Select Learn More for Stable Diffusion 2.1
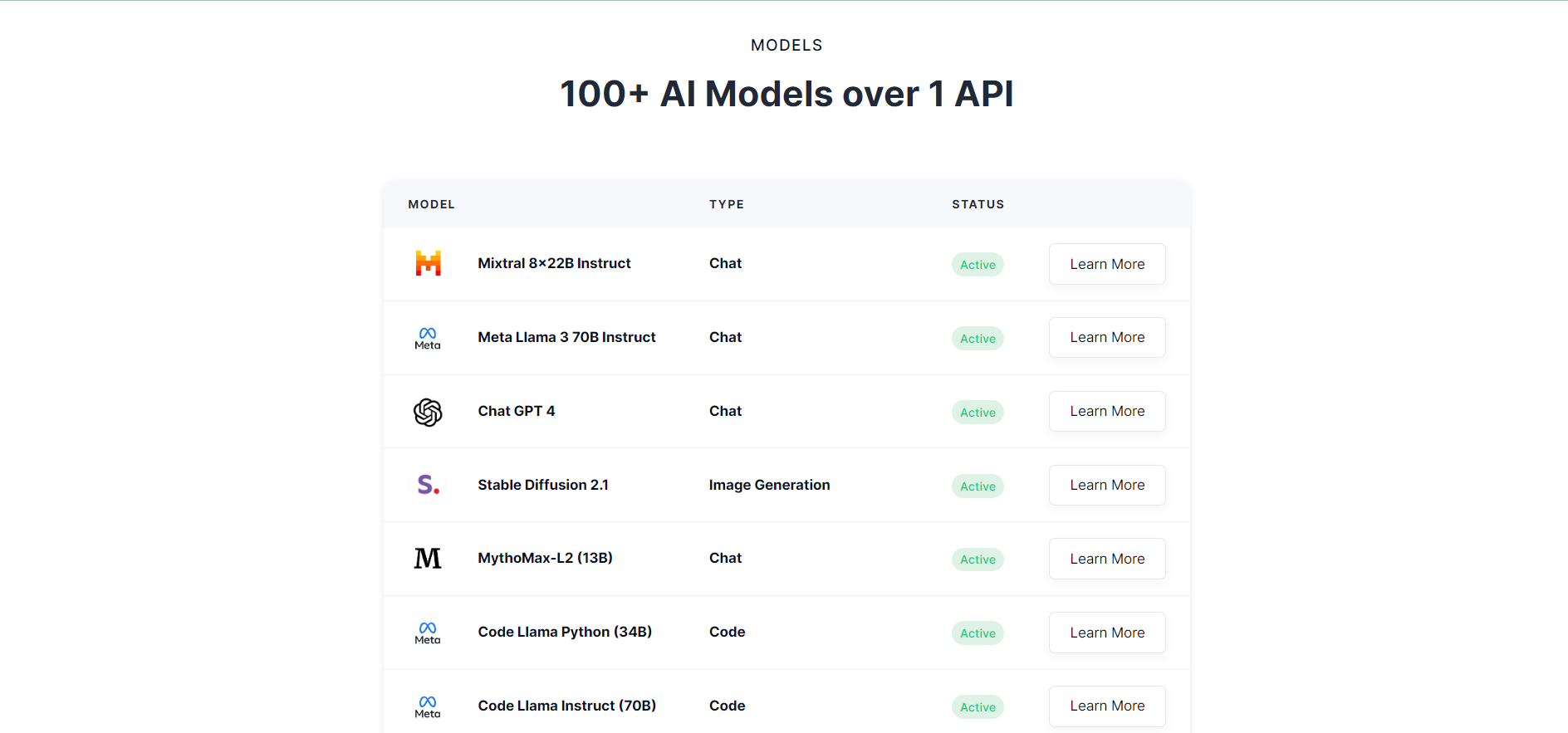The image size is (1568, 733). click(x=1106, y=485)
